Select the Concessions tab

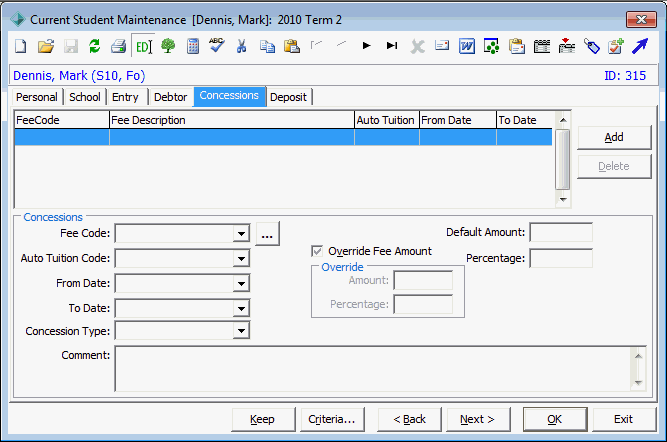(x=229, y=96)
